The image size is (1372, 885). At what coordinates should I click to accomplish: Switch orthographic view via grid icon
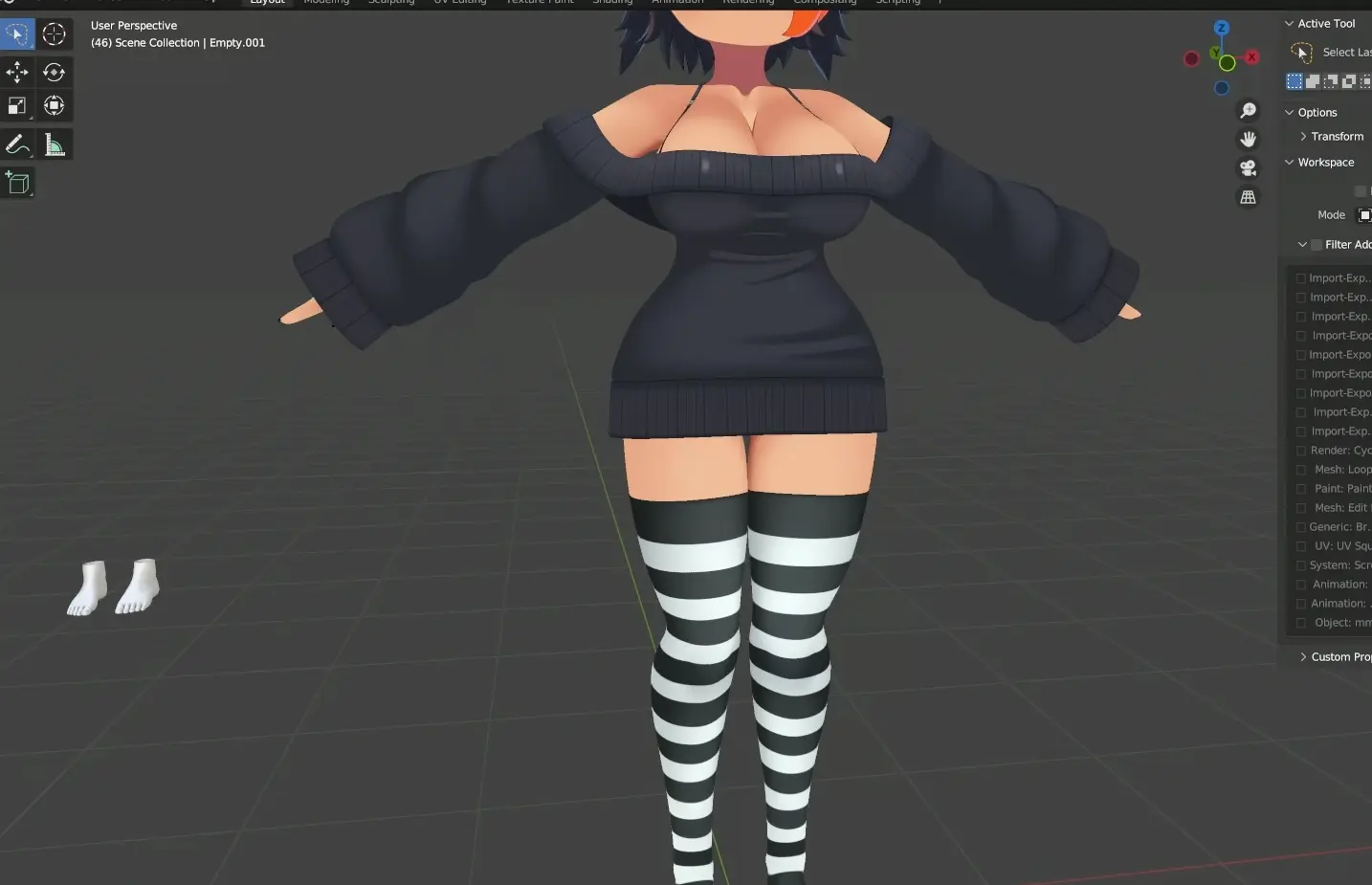[1248, 197]
